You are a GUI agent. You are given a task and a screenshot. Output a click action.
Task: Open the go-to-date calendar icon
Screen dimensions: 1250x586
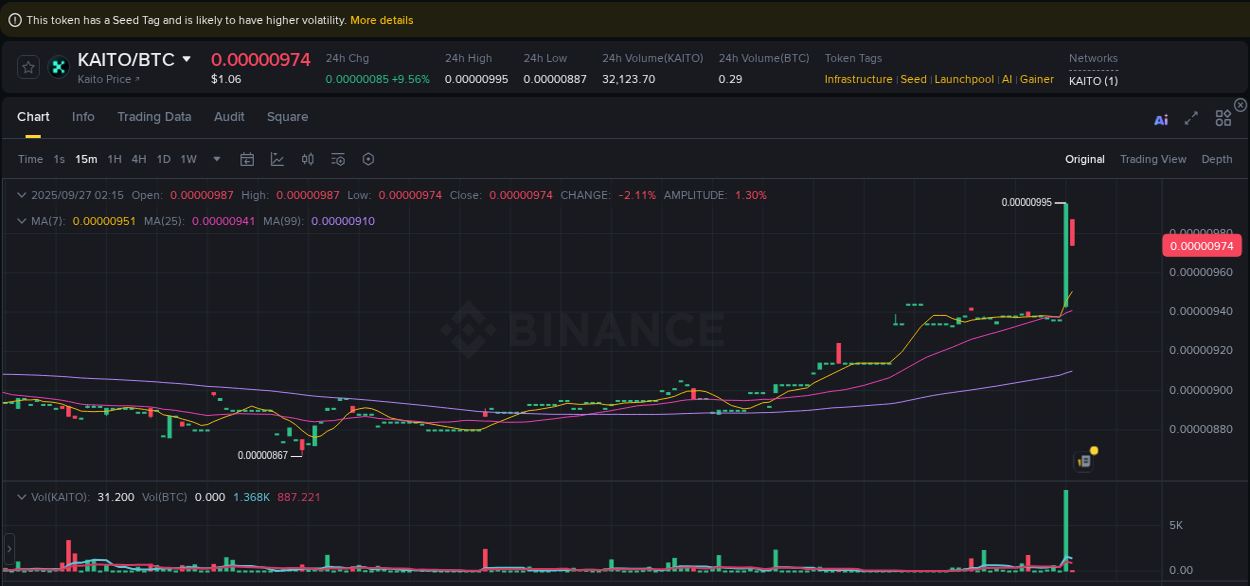click(x=247, y=159)
